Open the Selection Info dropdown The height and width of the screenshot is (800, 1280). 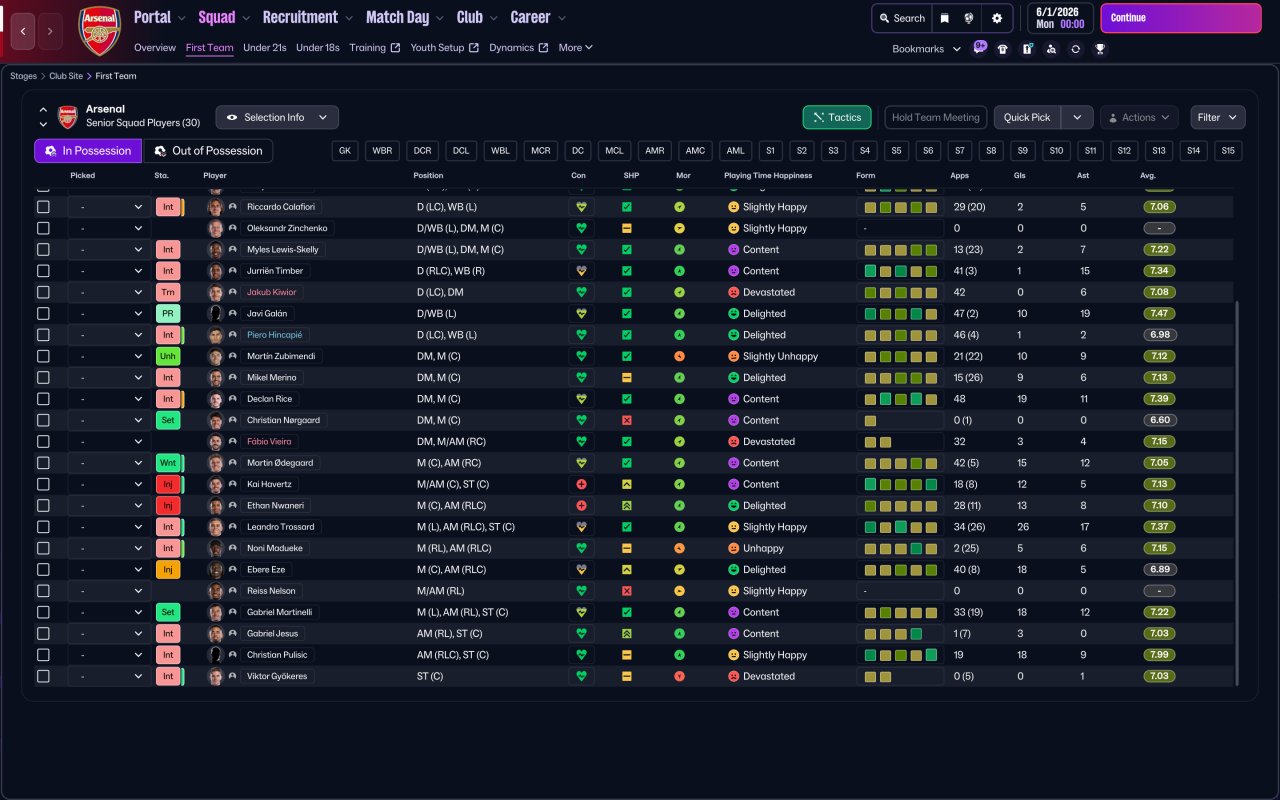point(277,117)
